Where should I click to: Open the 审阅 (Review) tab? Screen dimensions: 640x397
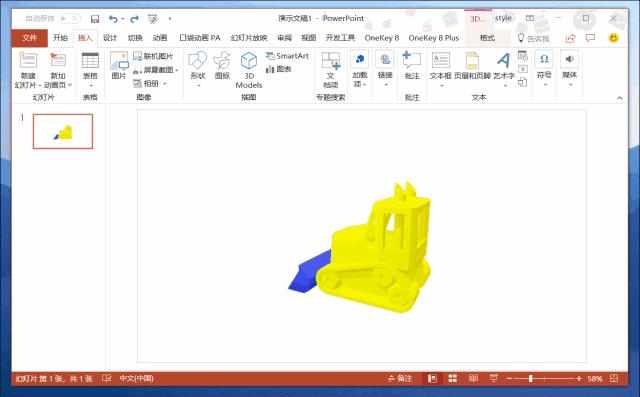(x=284, y=38)
